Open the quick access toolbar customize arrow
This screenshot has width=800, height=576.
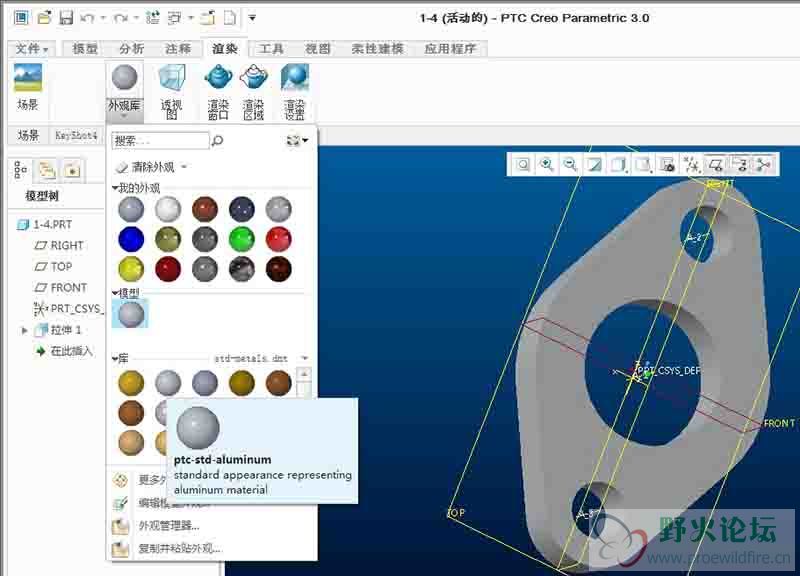(x=252, y=18)
